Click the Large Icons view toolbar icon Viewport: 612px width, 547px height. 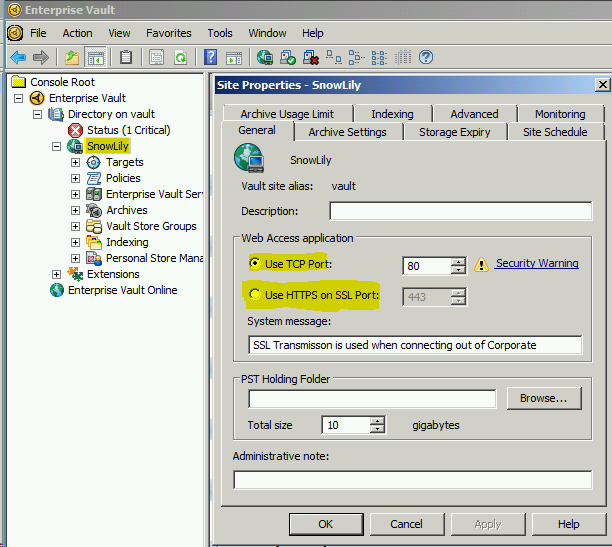pyautogui.click(x=333, y=57)
